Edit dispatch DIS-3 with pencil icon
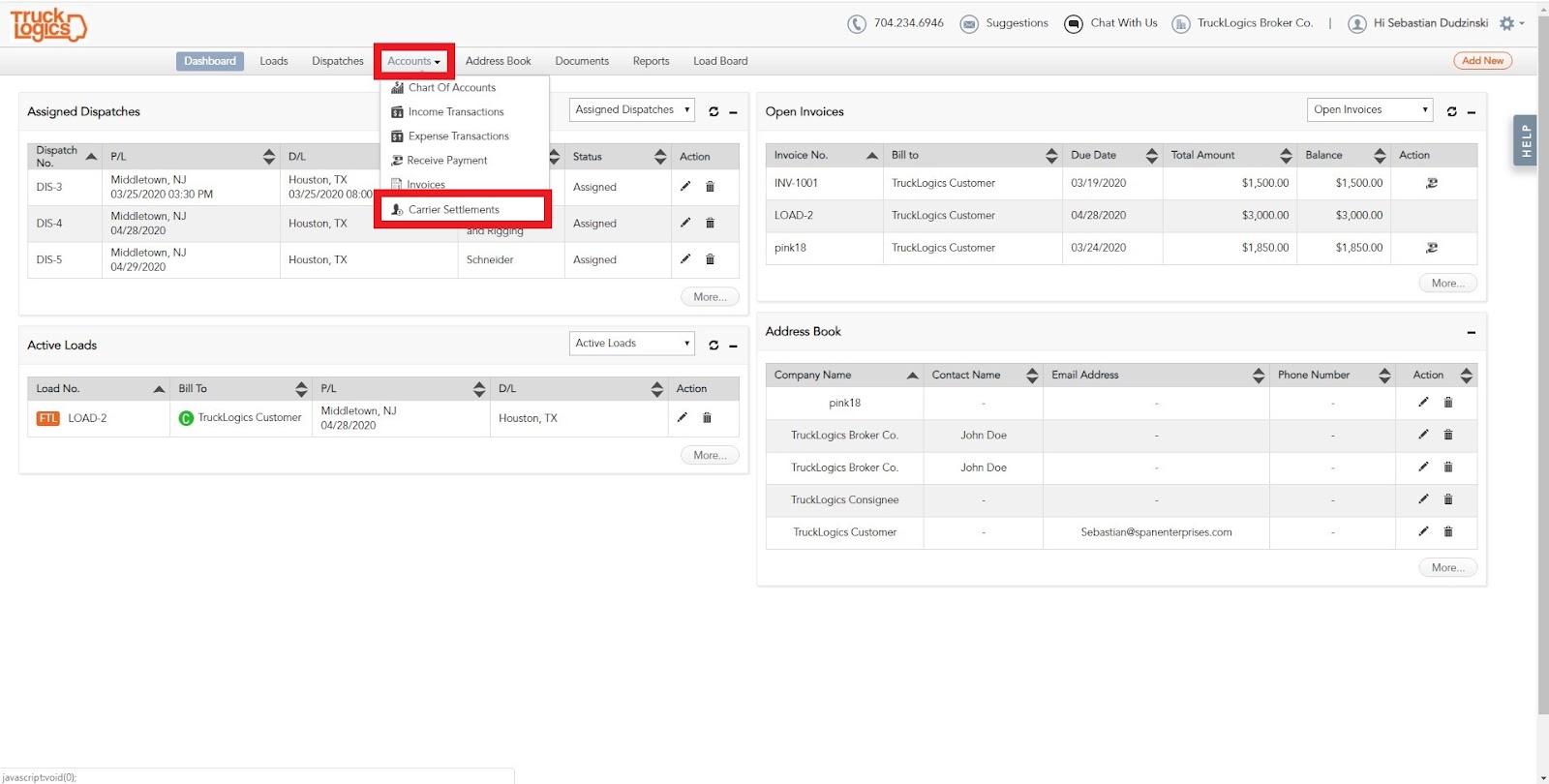This screenshot has height=784, width=1549. [685, 186]
